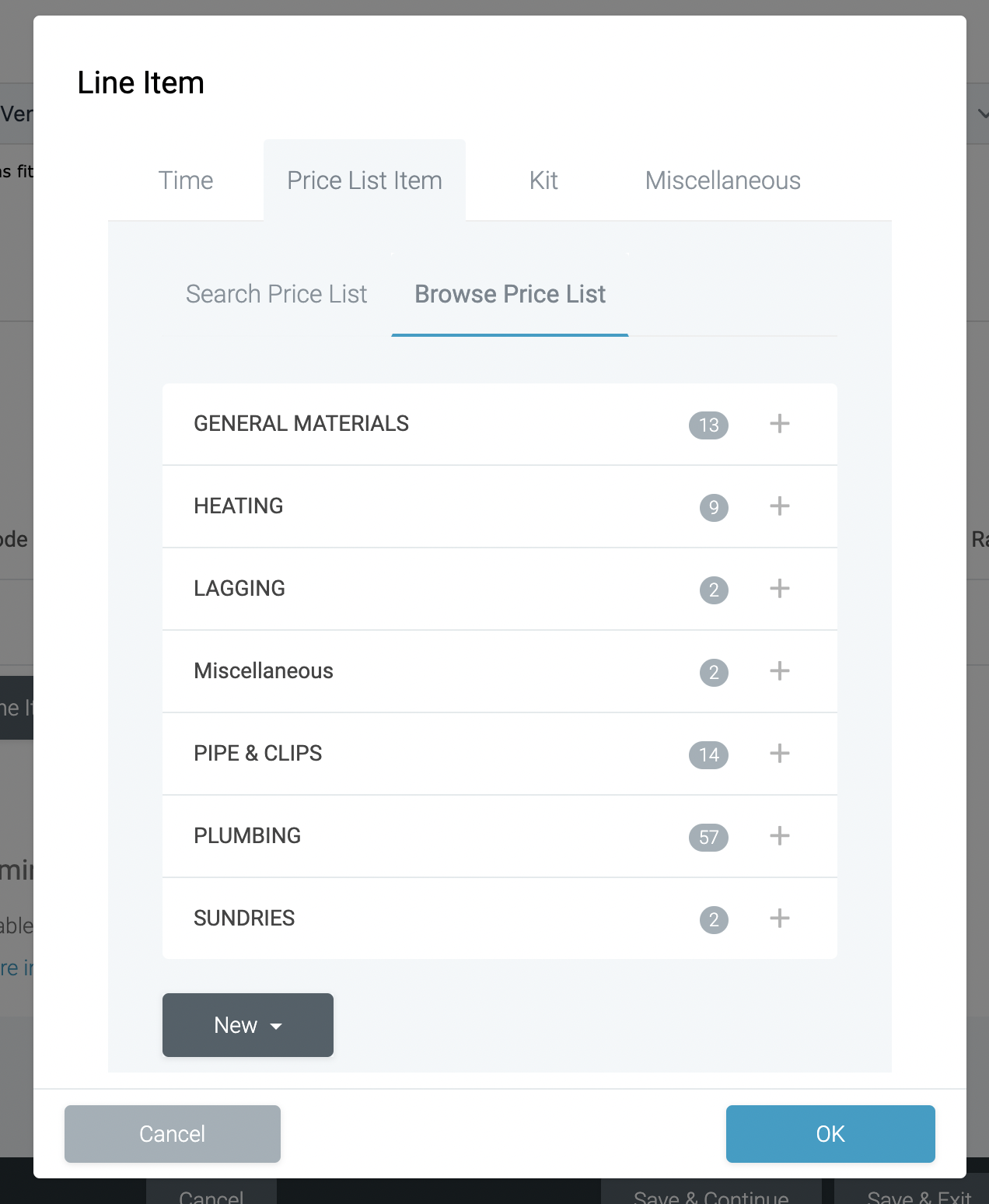The width and height of the screenshot is (989, 1204).
Task: Click the plus icon beside LAGGING
Action: click(779, 589)
